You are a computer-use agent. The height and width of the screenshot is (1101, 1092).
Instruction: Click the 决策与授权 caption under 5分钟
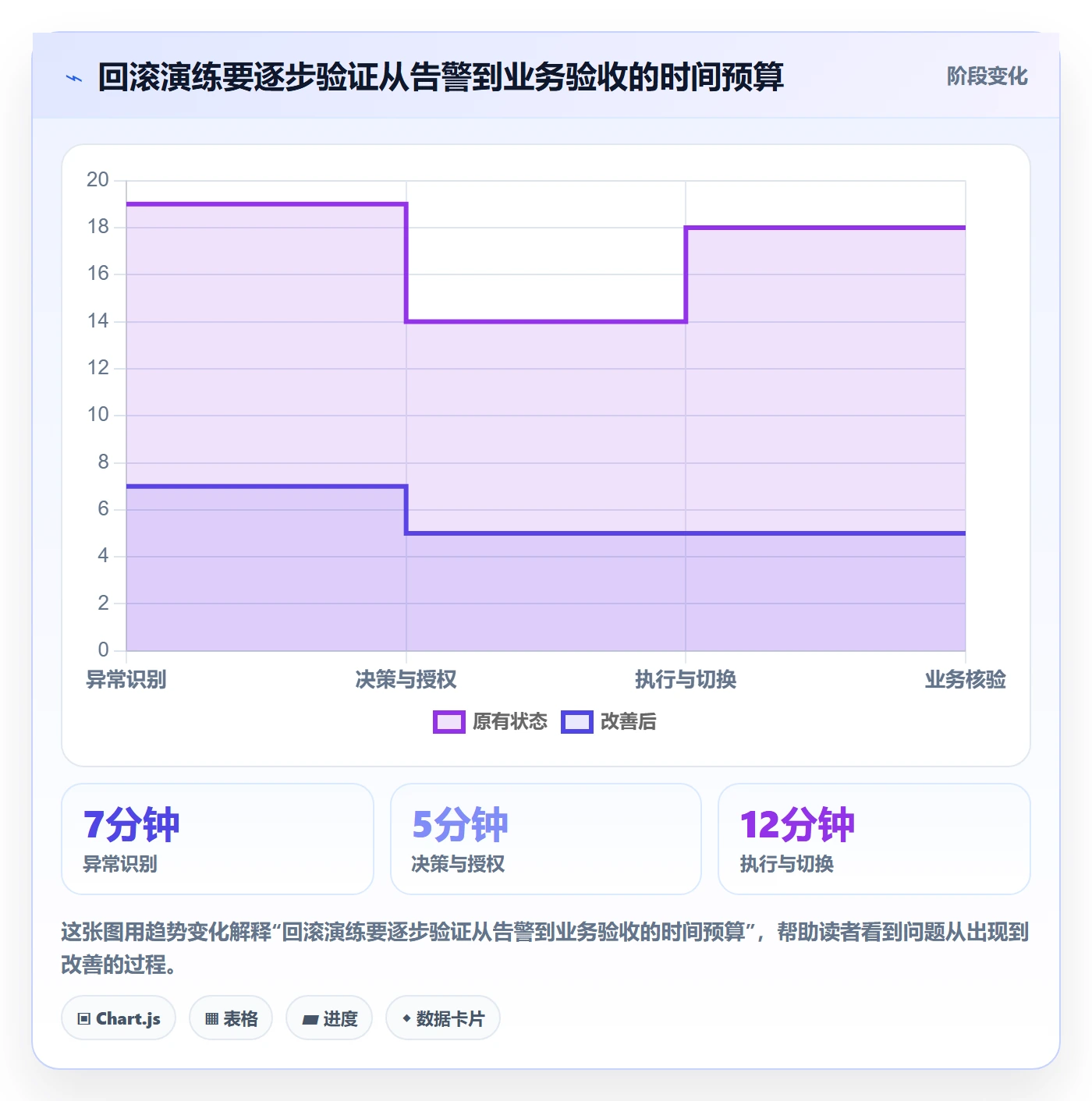pos(458,864)
